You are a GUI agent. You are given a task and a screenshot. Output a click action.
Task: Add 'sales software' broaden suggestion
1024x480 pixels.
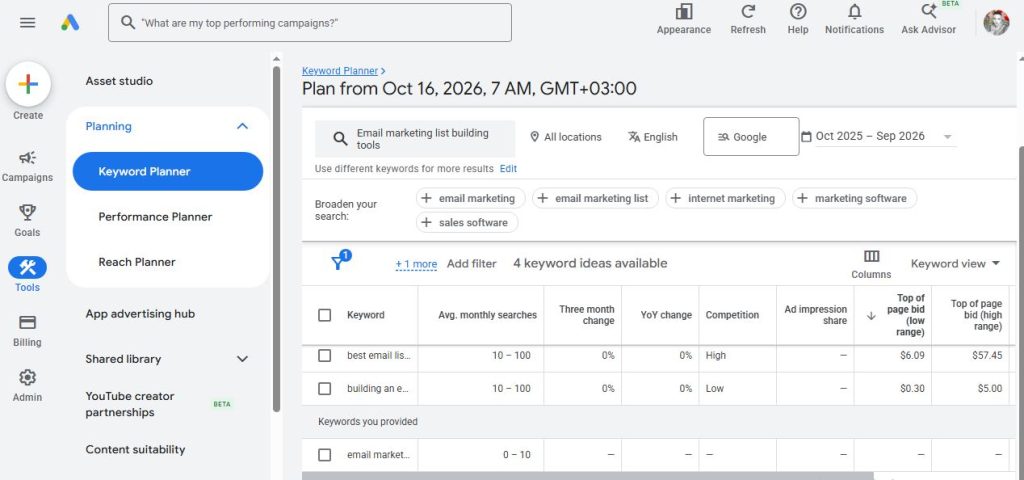tap(467, 222)
